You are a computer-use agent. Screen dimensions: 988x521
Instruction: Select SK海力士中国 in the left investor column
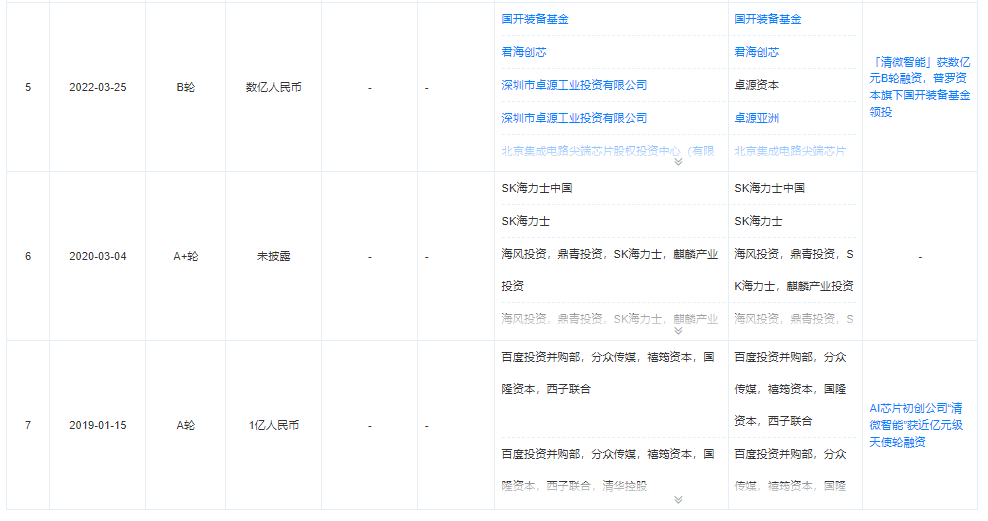[536, 188]
